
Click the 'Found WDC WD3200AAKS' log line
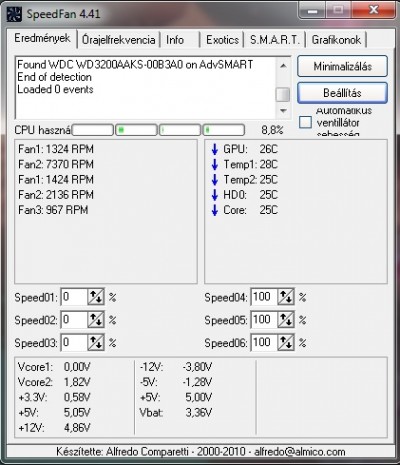(x=135, y=64)
